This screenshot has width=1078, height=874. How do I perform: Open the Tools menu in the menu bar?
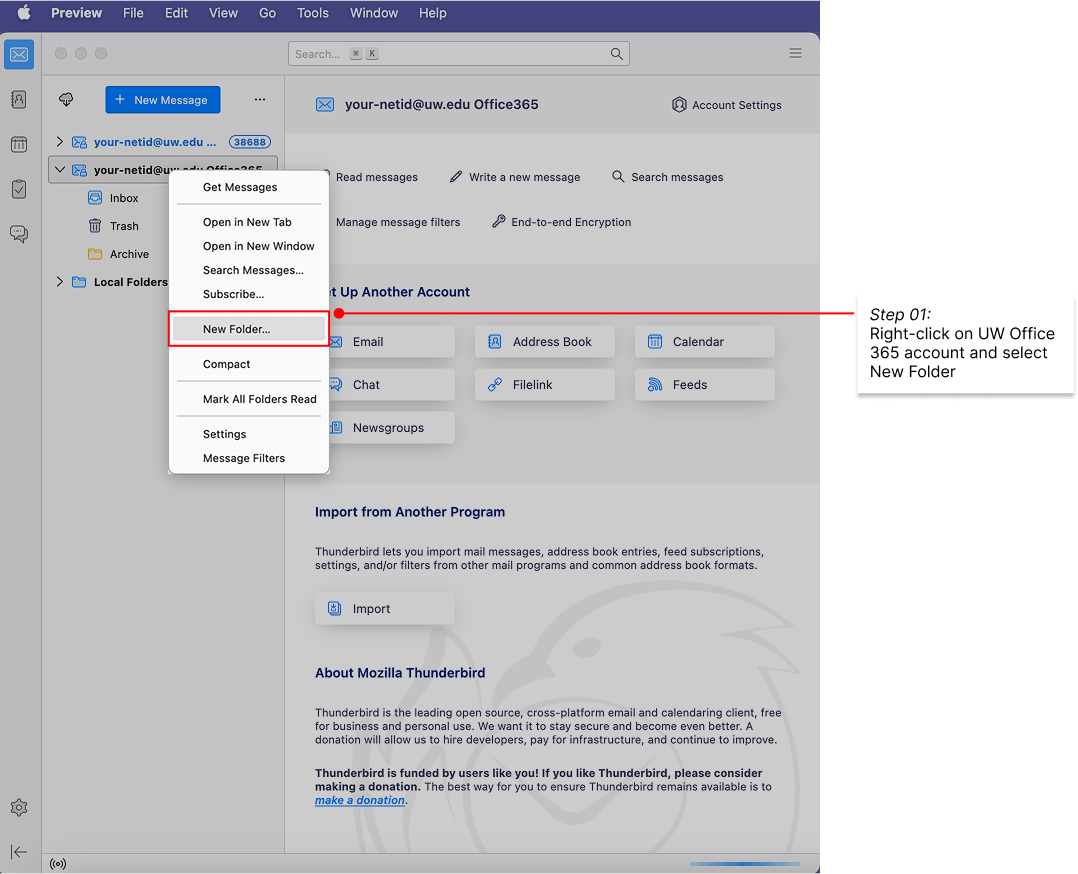click(x=312, y=13)
